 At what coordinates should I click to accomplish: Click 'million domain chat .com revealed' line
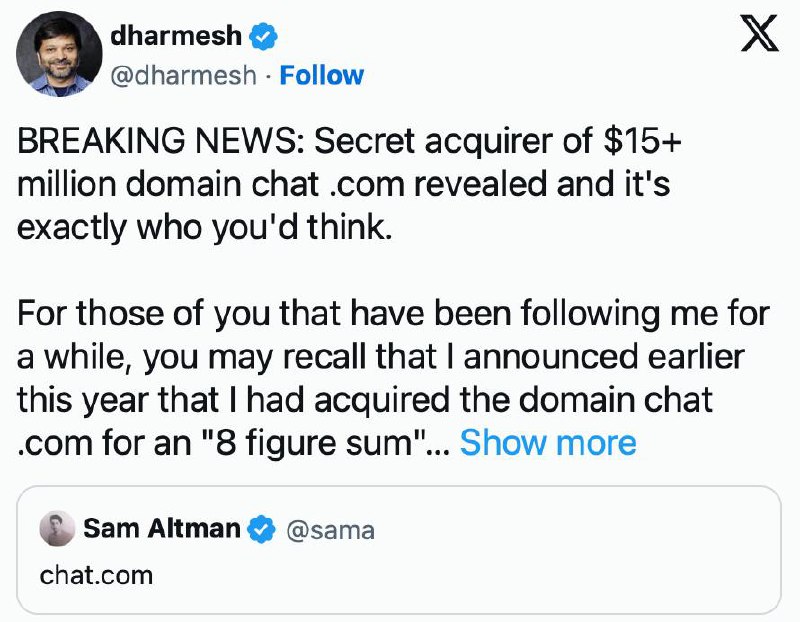[x=343, y=184]
